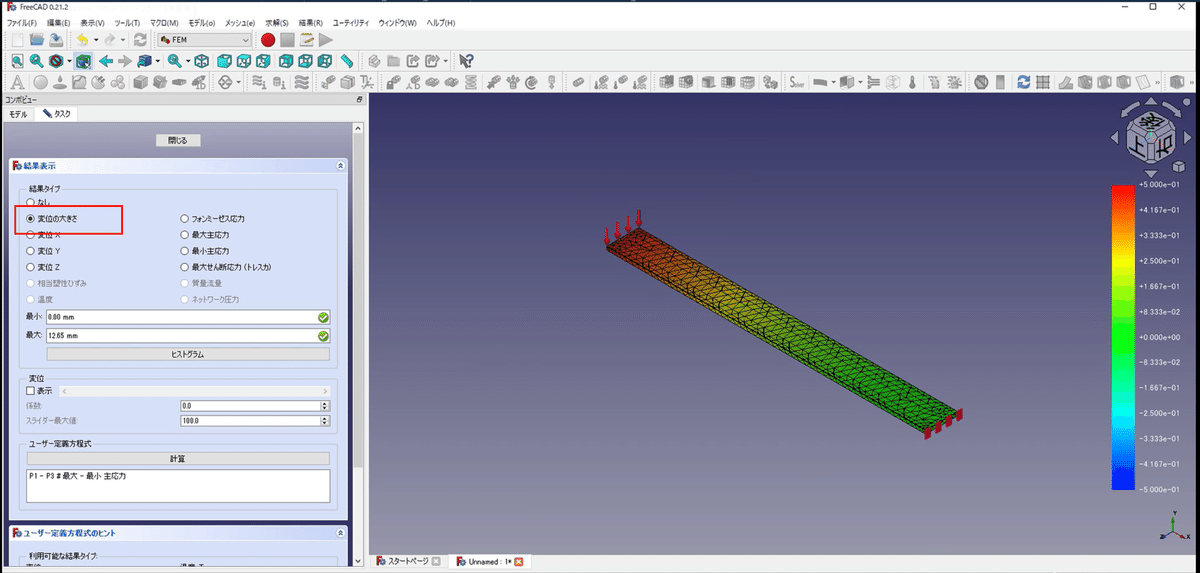Close the Unnamed : 1* document tab
The width and height of the screenshot is (1200, 573).
[x=518, y=562]
